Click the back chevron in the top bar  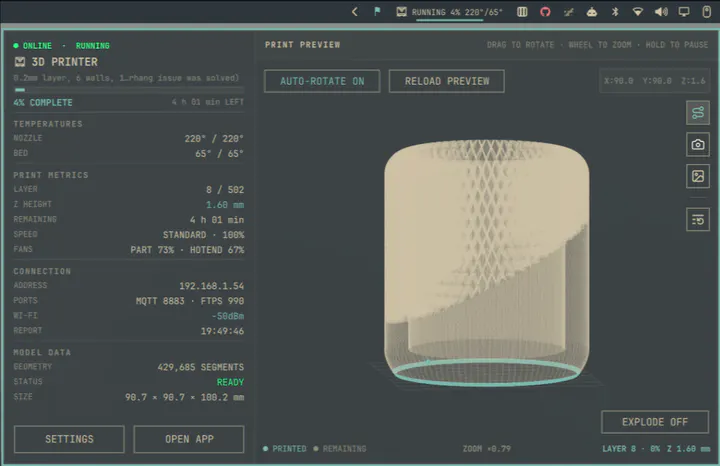tap(354, 12)
